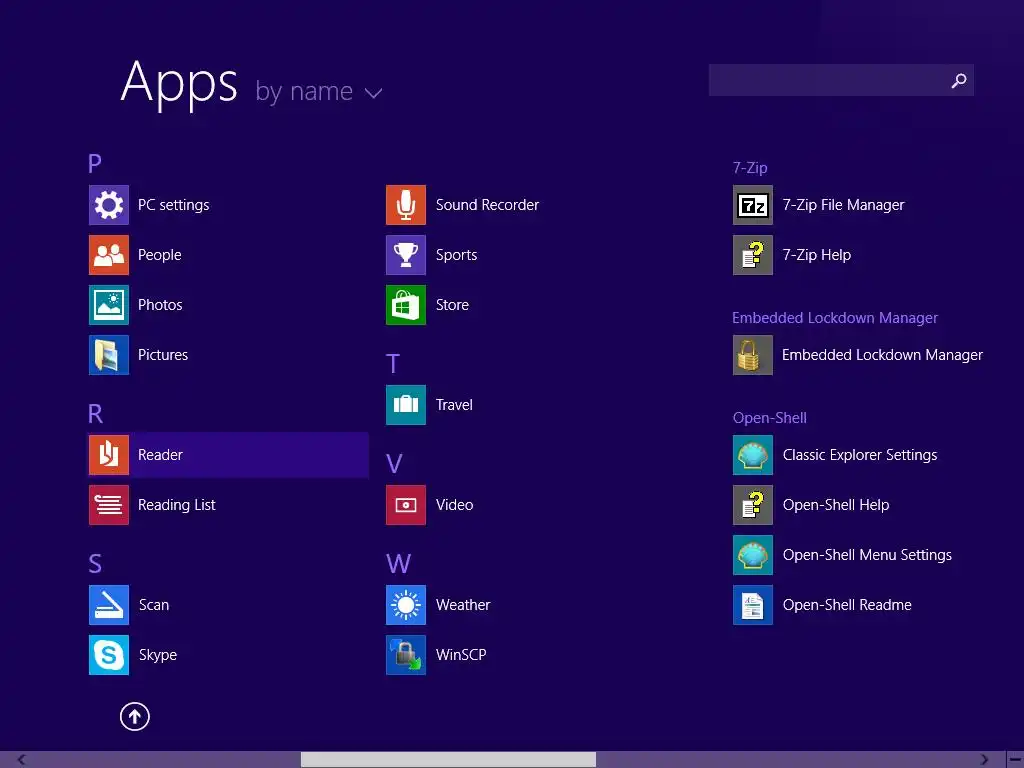Image resolution: width=1024 pixels, height=768 pixels.
Task: Click the 'Travel' label
Action: point(454,405)
